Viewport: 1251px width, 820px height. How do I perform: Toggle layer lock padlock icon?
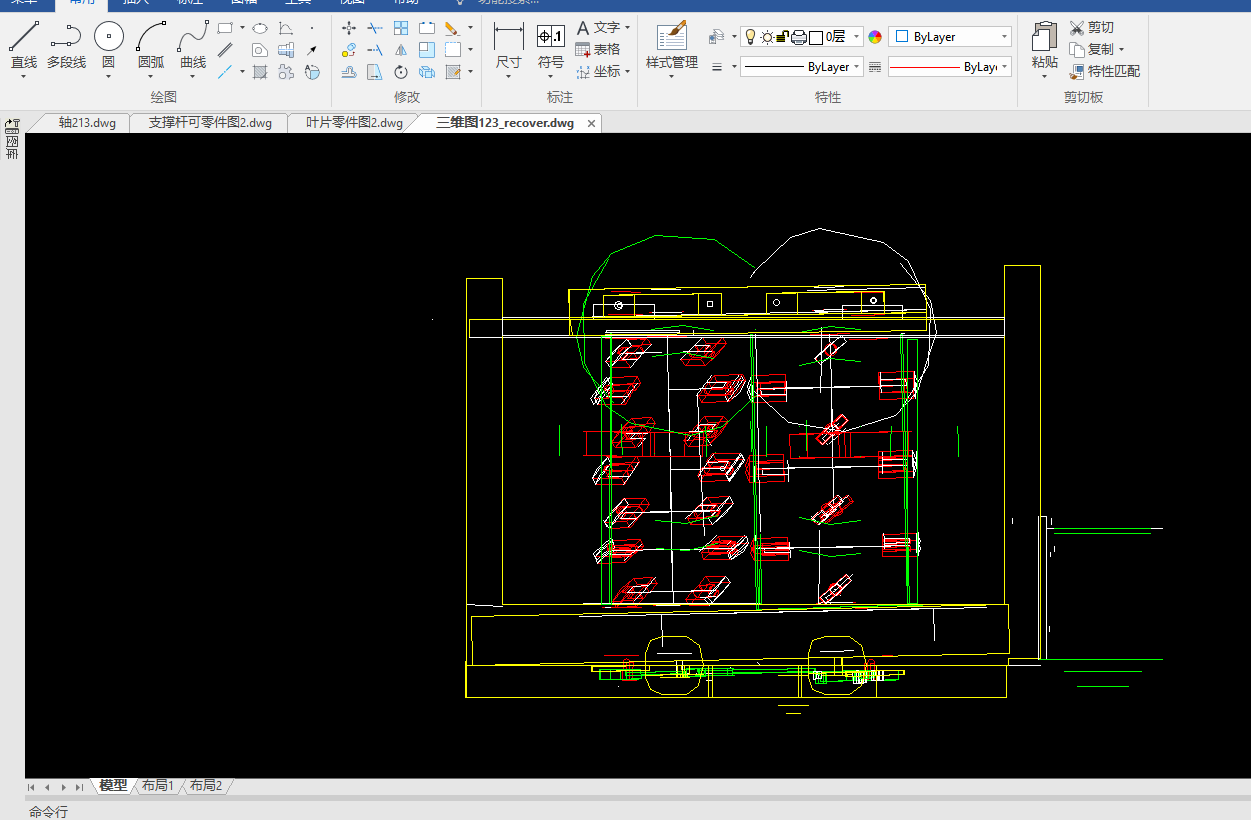click(x=782, y=37)
